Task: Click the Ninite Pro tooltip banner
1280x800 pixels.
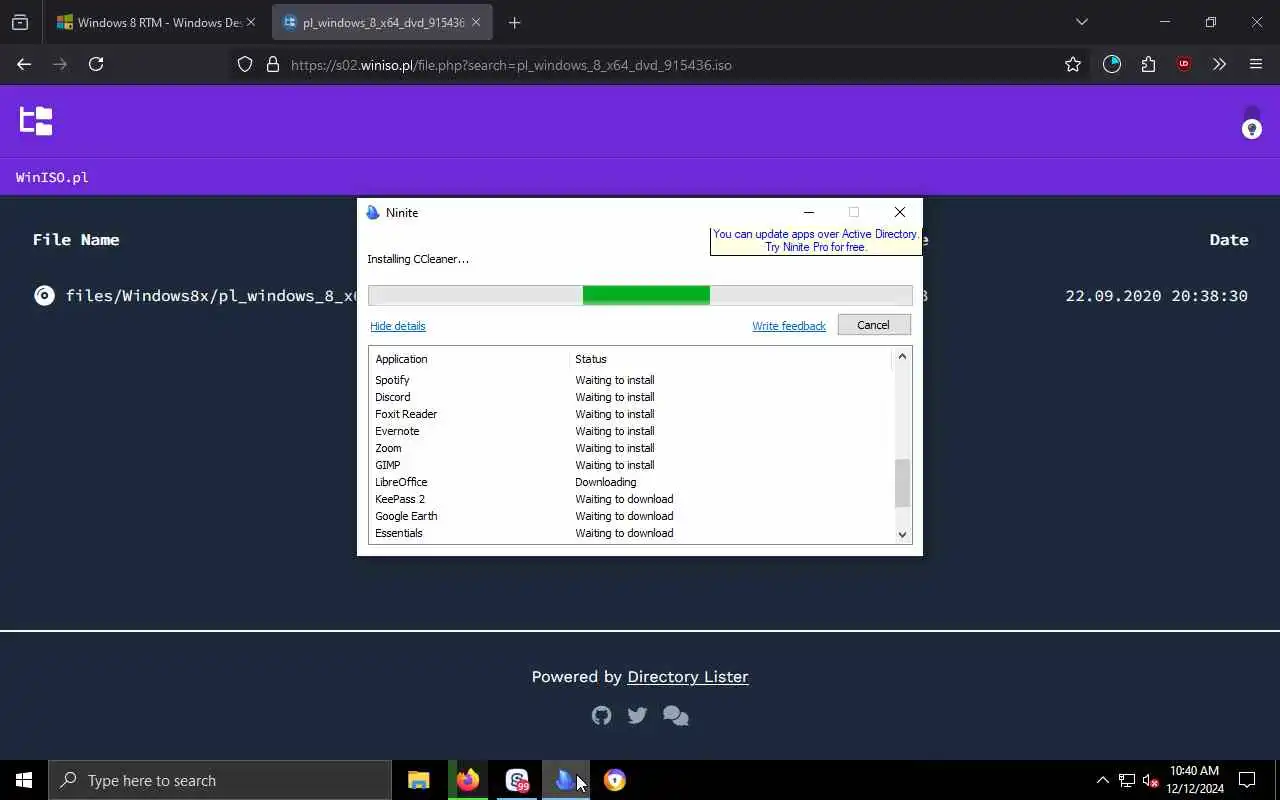Action: [x=815, y=241]
